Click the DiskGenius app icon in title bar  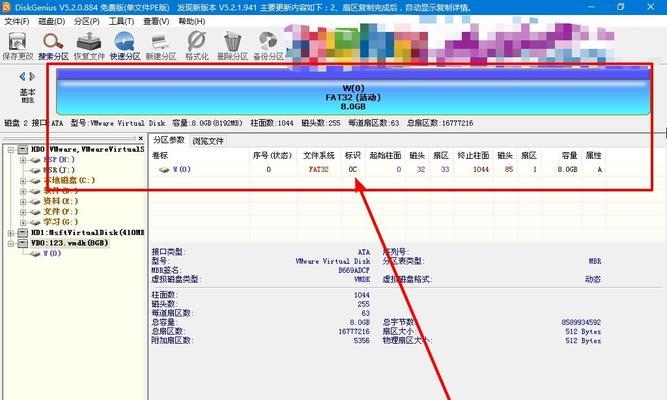(x=6, y=7)
